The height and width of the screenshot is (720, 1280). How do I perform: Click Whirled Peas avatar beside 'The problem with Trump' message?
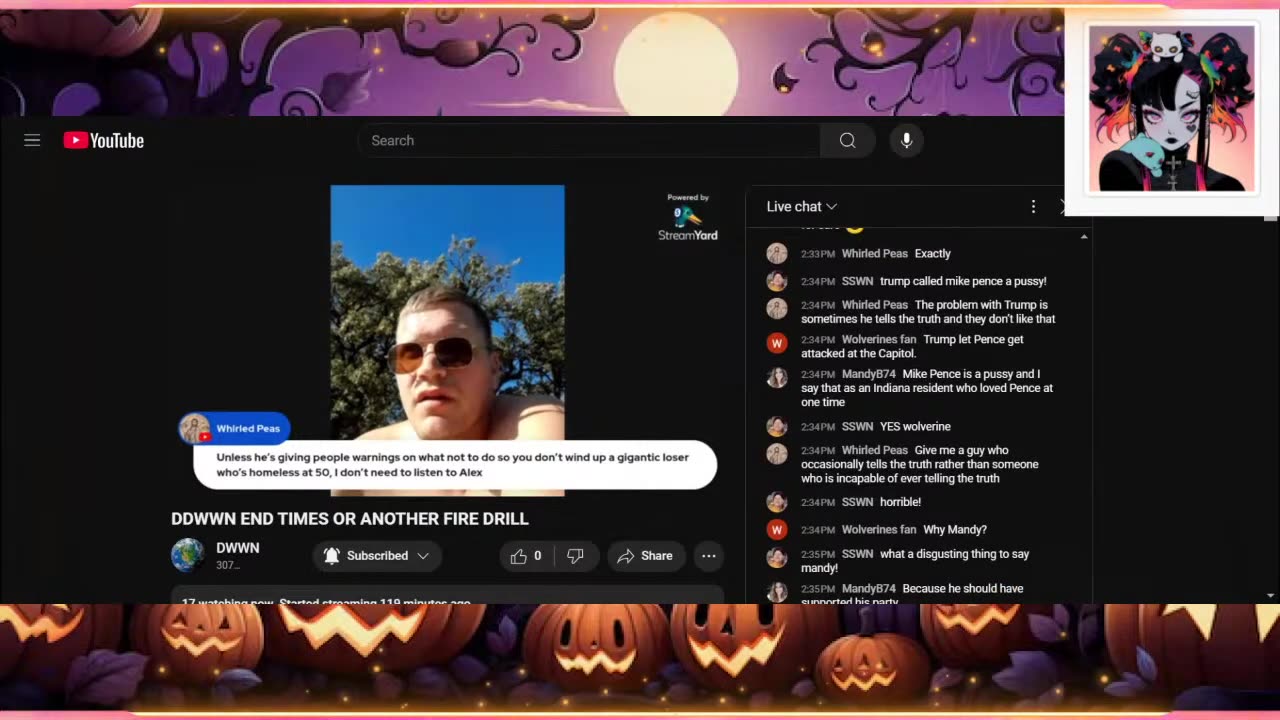point(777,309)
